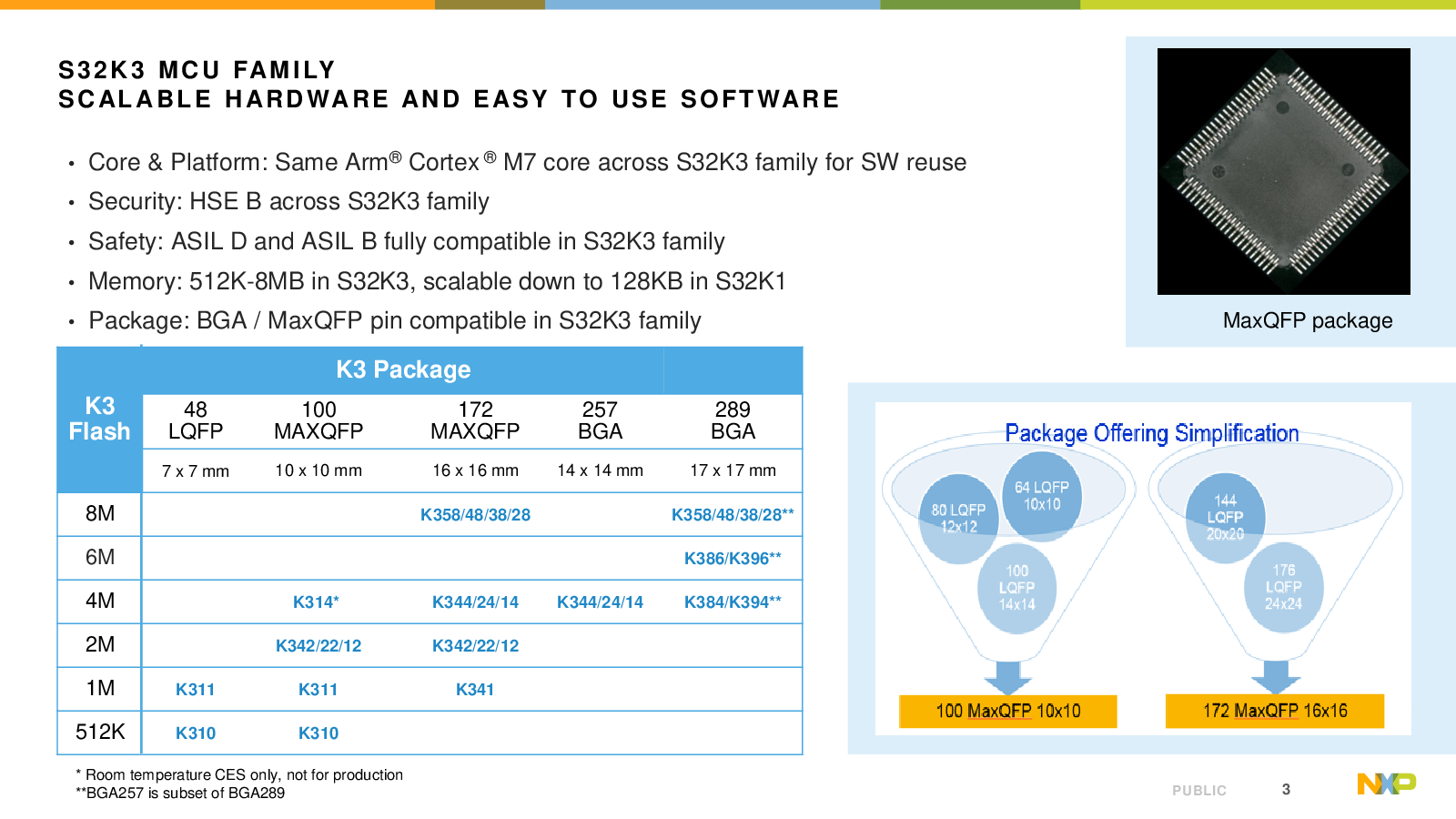1456x819 pixels.
Task: Click the MaxQFP chip photo
Action: 1284,171
